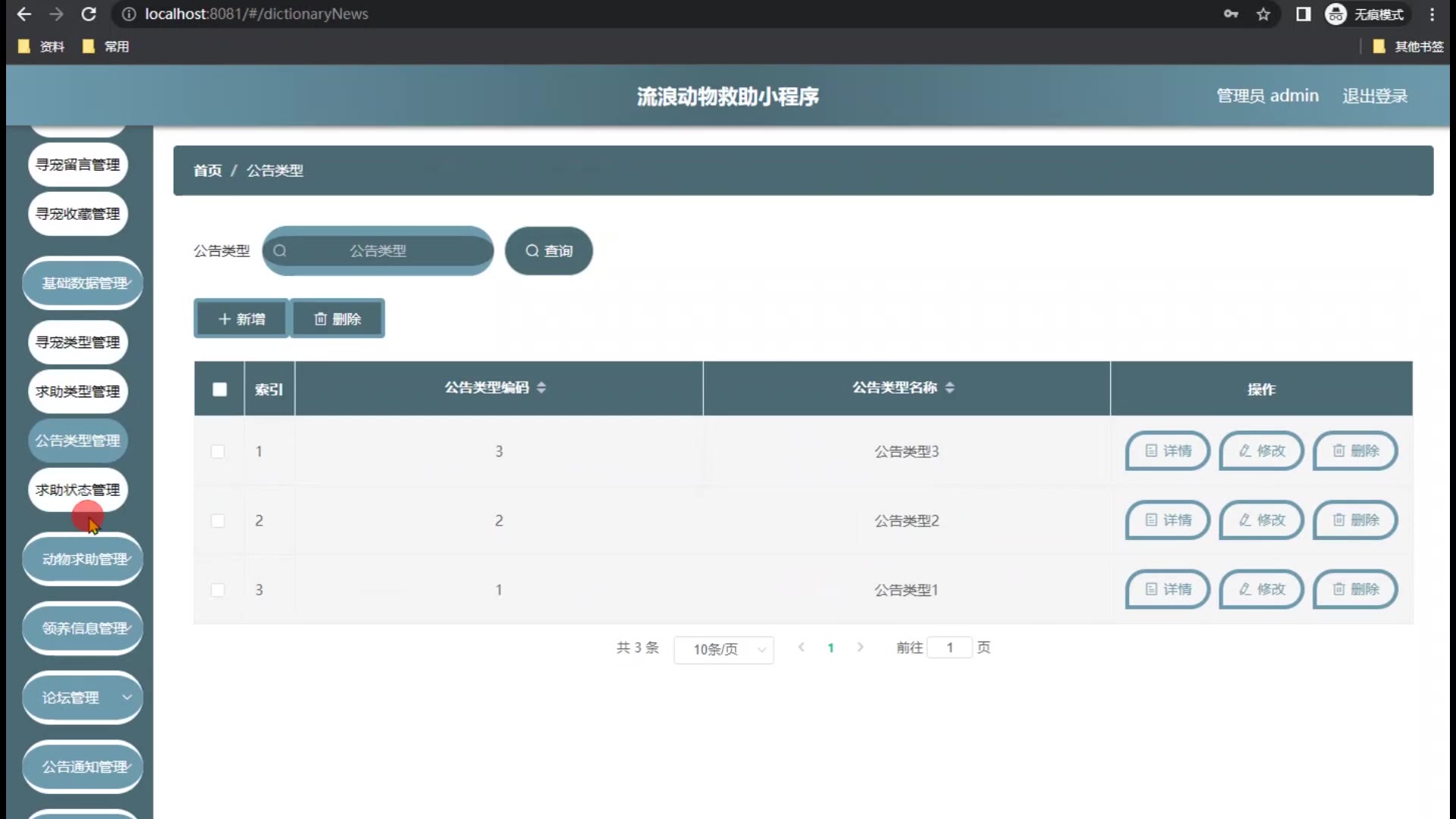Click the 前往 page number input
The width and height of the screenshot is (1456, 819).
pyautogui.click(x=949, y=648)
